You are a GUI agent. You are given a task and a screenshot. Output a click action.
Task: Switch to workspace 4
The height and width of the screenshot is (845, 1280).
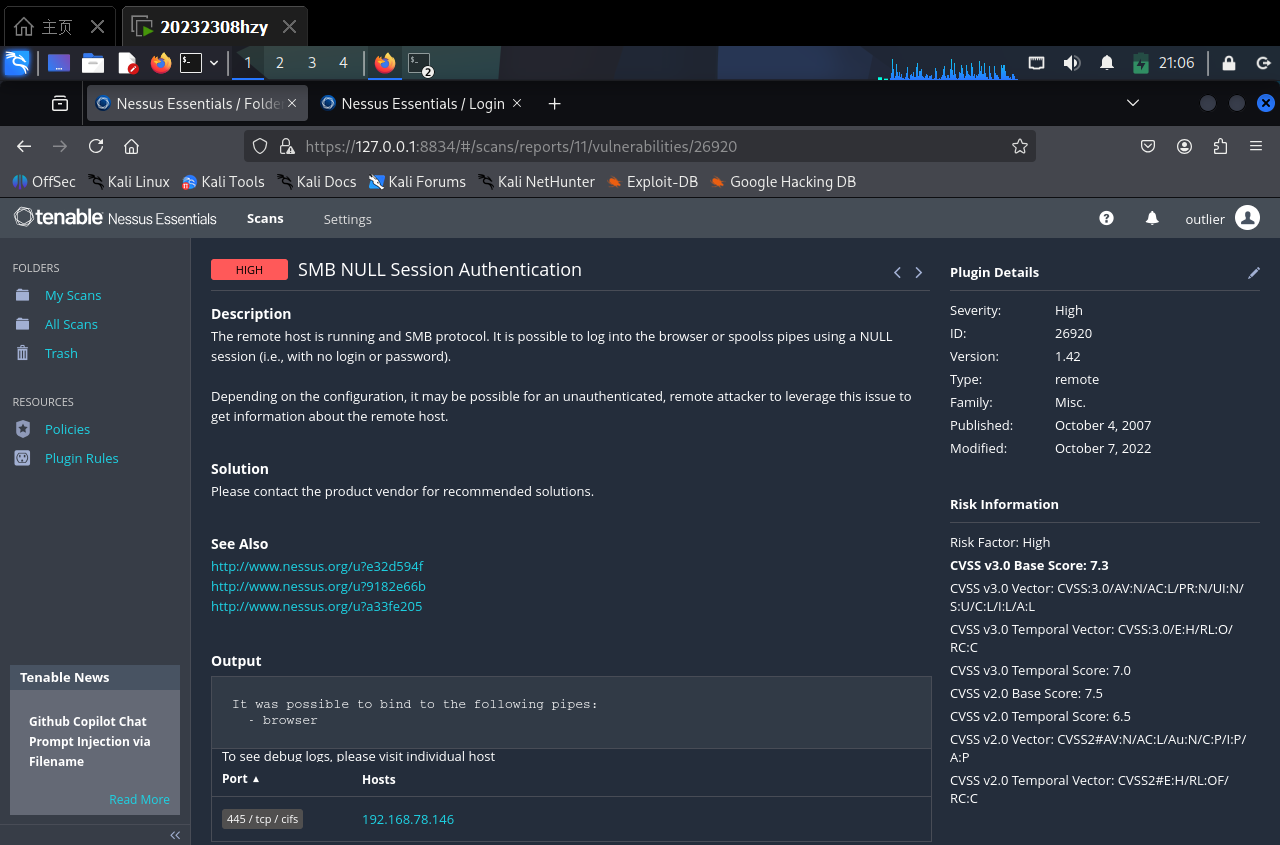pyautogui.click(x=343, y=63)
